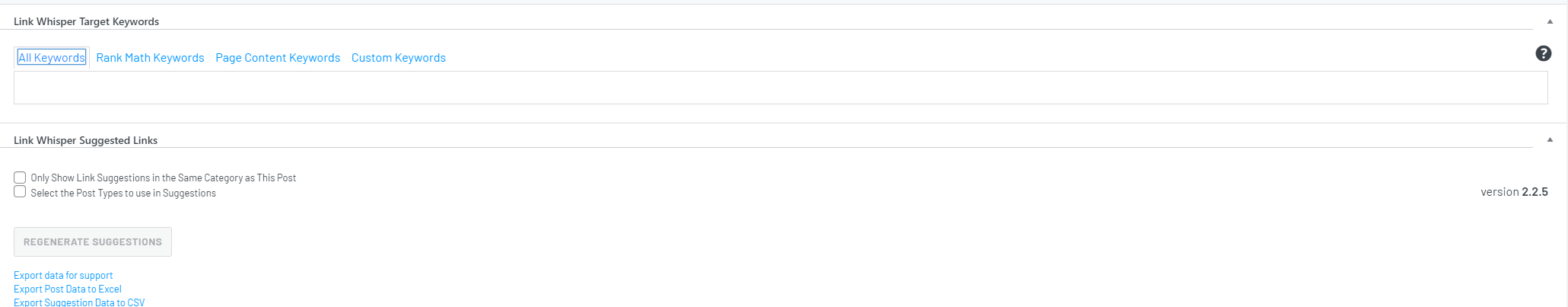
Task: Click the version 2.2.5 text
Action: click(x=1514, y=192)
